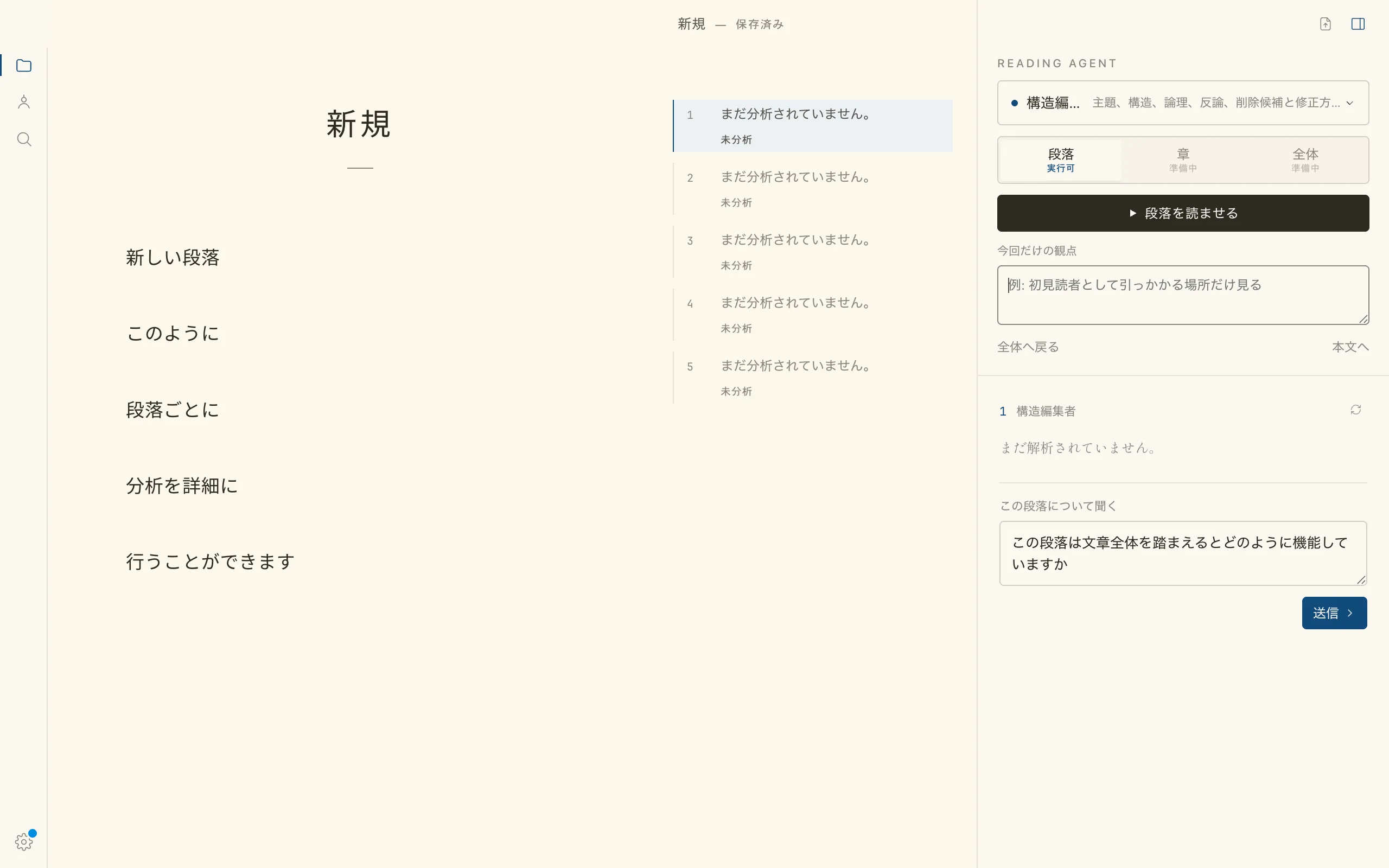Open the folder/files sidebar icon

pyautogui.click(x=23, y=66)
